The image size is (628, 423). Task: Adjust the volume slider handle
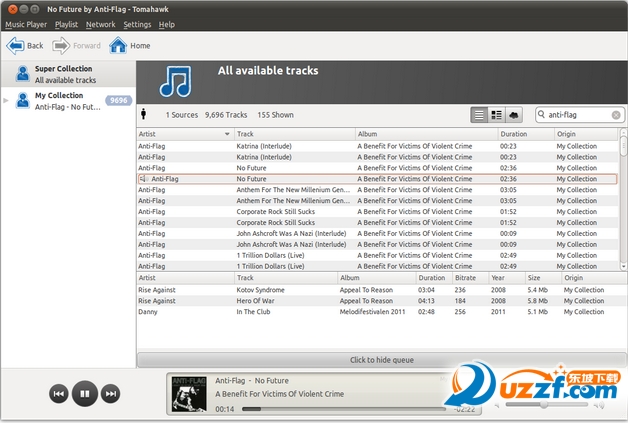543,404
